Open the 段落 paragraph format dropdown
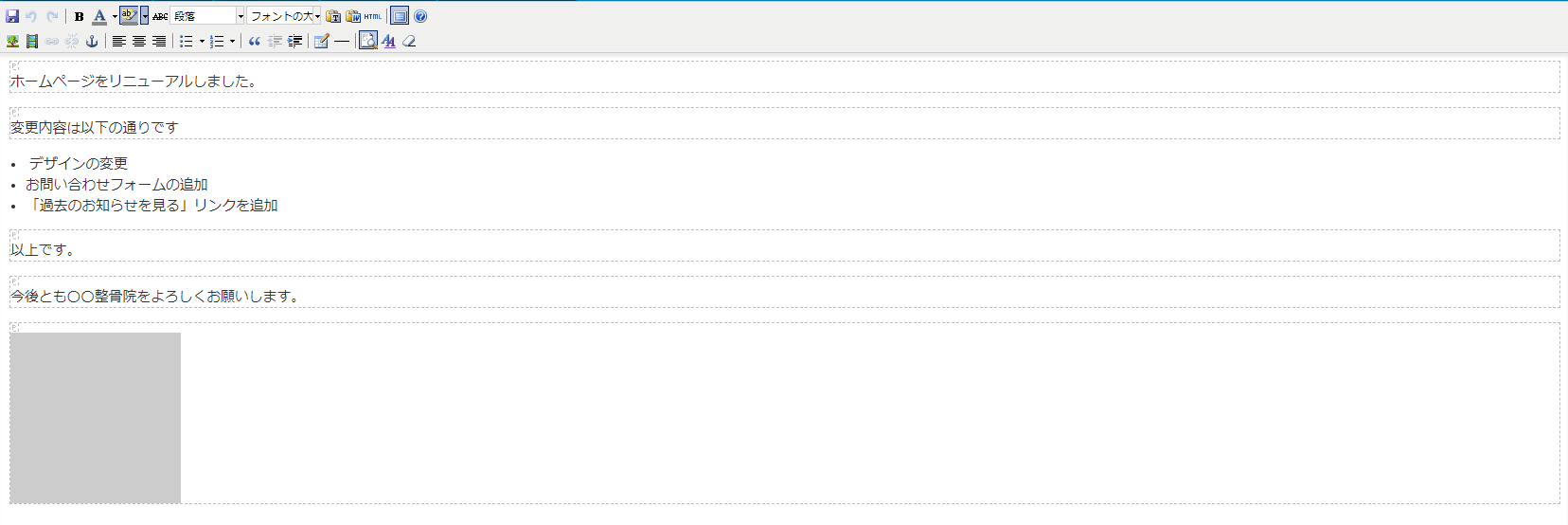This screenshot has height=525, width=1568. pyautogui.click(x=207, y=16)
